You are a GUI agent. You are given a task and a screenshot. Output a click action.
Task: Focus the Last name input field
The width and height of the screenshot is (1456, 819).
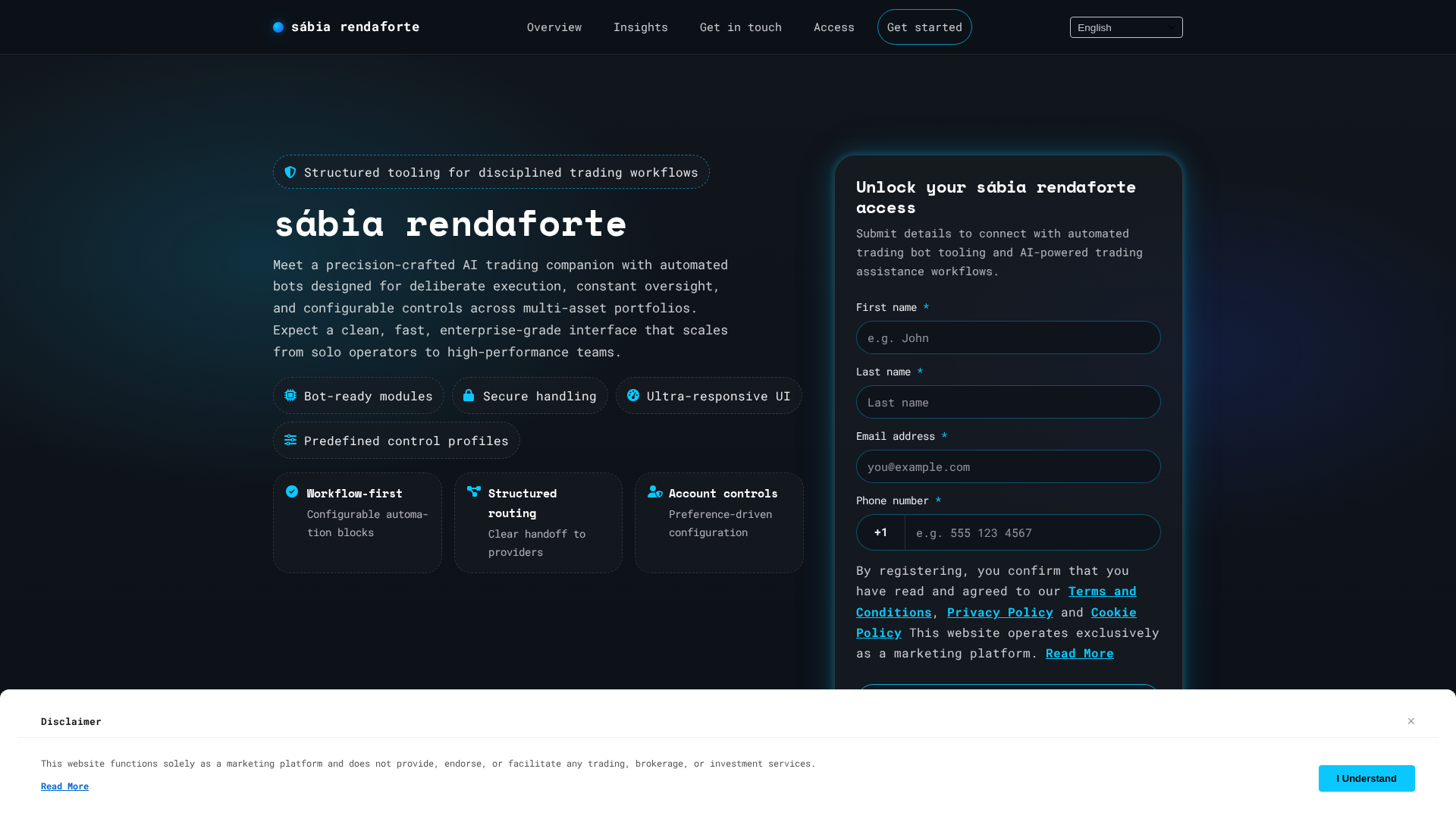(x=1009, y=402)
